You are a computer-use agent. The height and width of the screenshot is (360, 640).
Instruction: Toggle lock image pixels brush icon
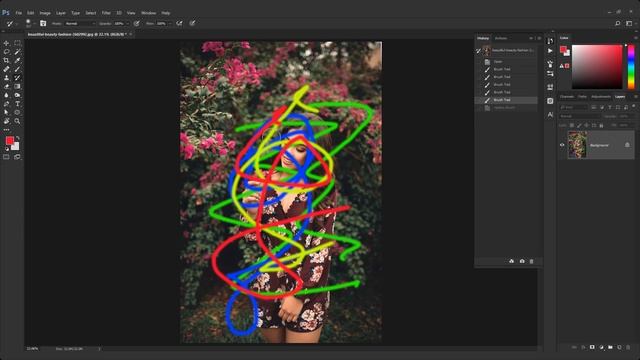(x=579, y=125)
